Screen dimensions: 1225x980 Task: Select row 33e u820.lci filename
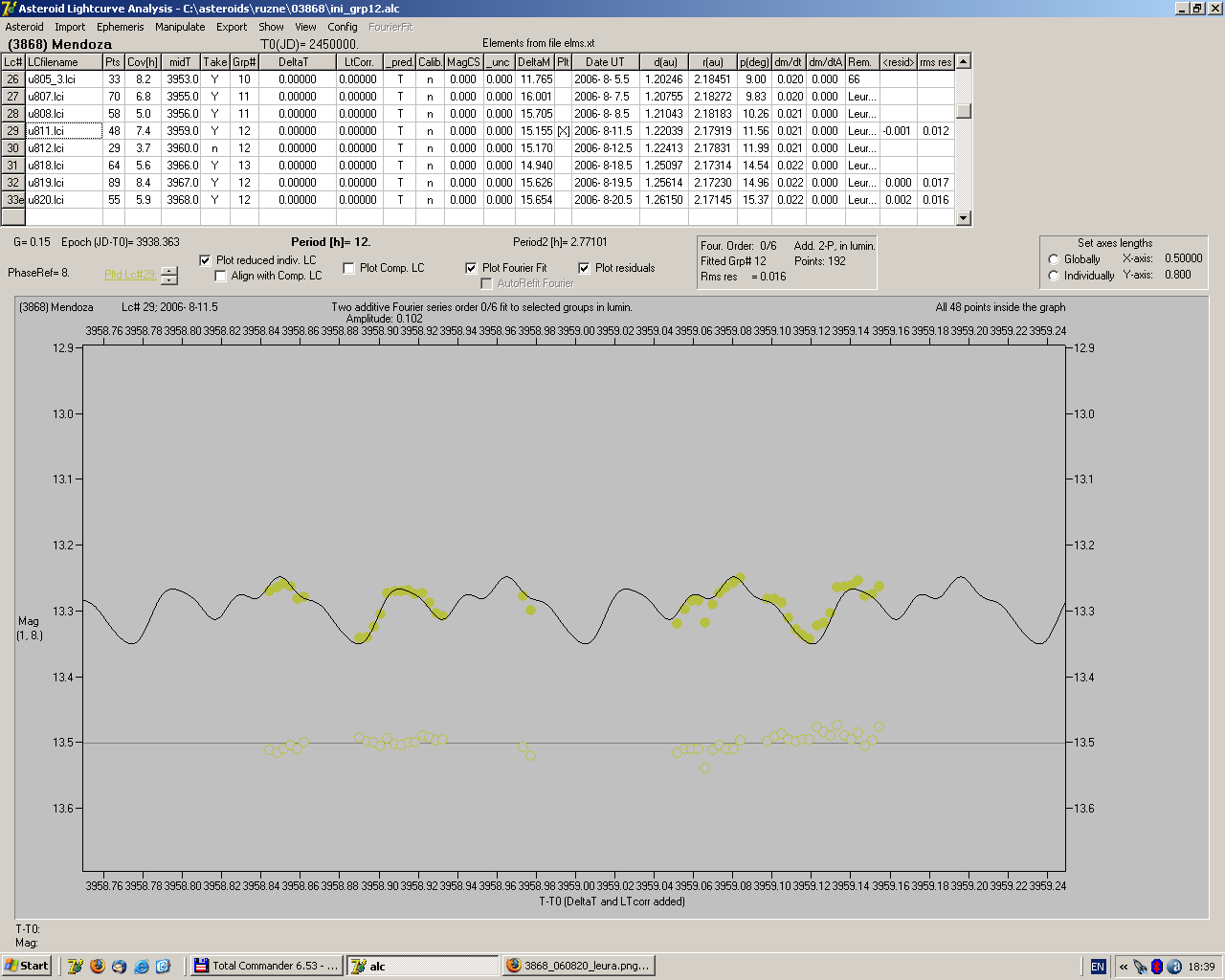point(64,200)
